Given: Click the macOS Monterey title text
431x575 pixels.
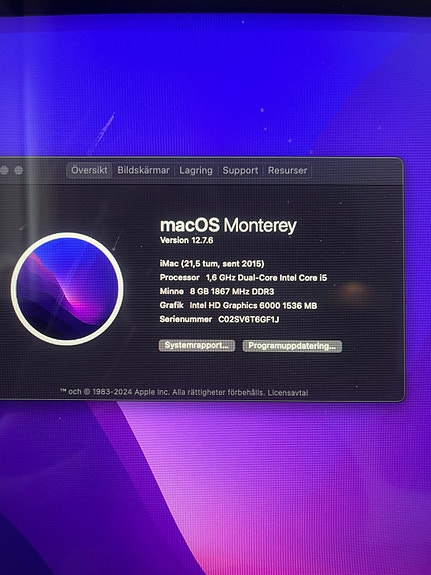Looking at the screenshot, I should [228, 225].
